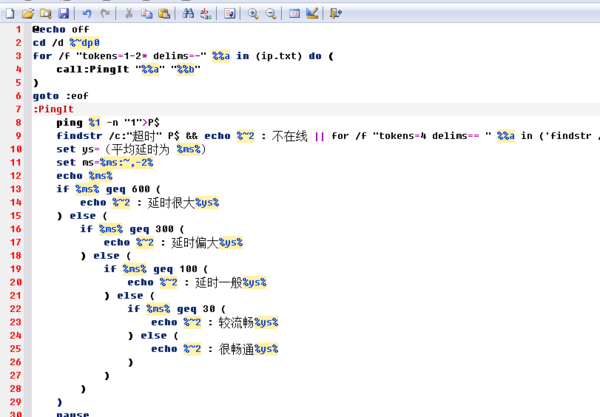Click the 'goto :eof' statement
The image size is (600, 417).
click(x=59, y=96)
